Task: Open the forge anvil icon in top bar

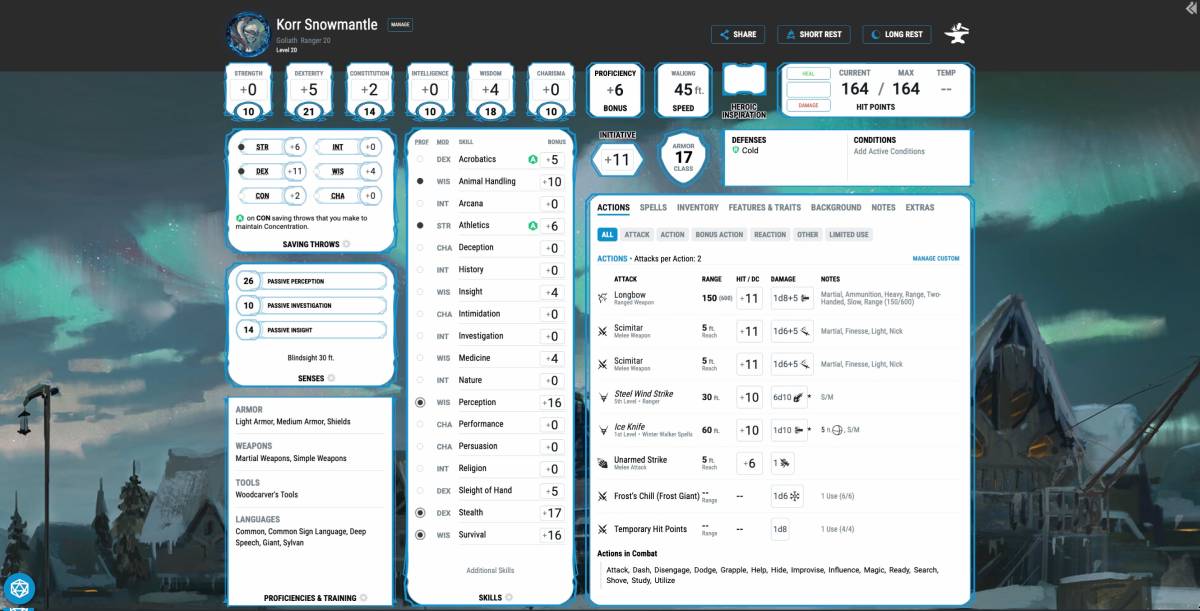Action: (957, 33)
